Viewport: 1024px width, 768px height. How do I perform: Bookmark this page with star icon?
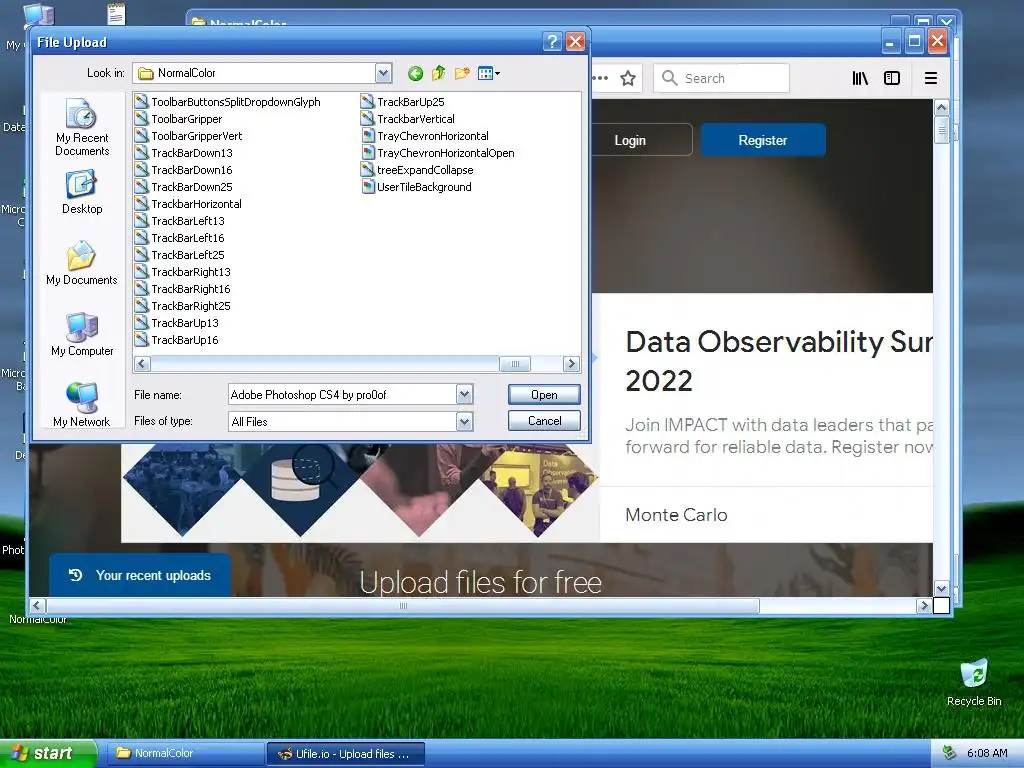click(x=628, y=78)
